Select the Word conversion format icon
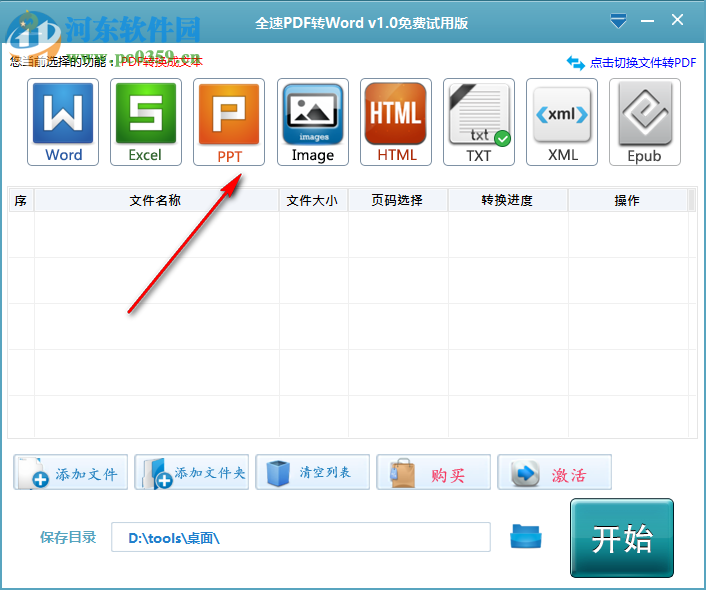The width and height of the screenshot is (706, 590). click(63, 122)
